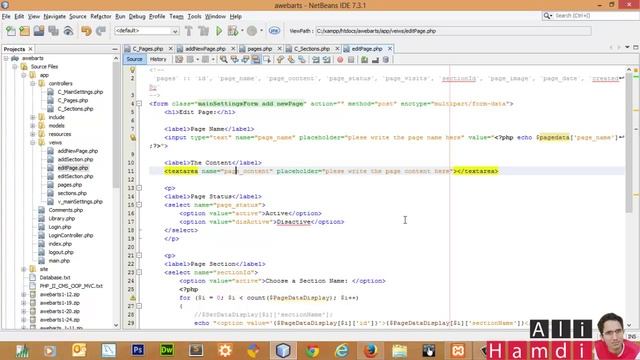Select logout.php in the project tree
This screenshot has height=360, width=640.
[x=61, y=252]
